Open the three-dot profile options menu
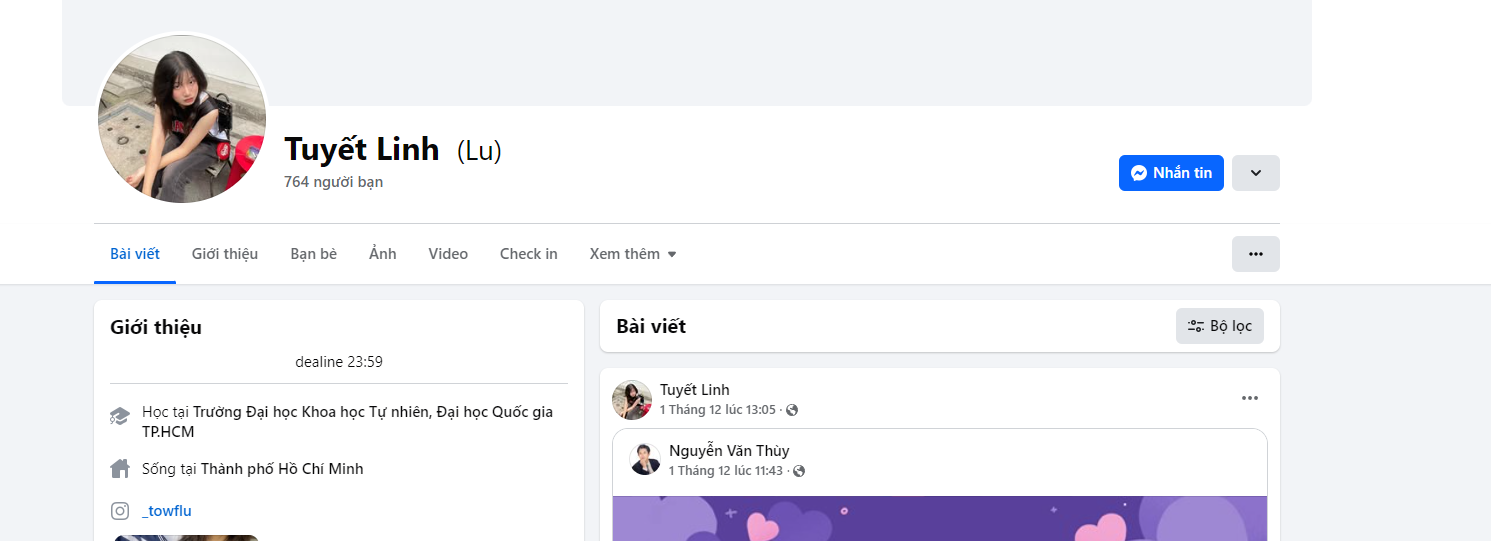The image size is (1491, 541). [1255, 254]
